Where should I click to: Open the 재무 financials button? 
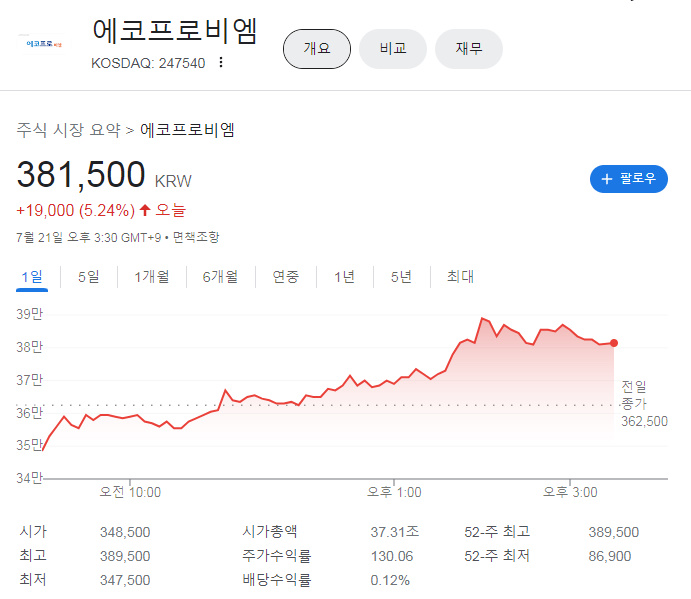click(469, 49)
